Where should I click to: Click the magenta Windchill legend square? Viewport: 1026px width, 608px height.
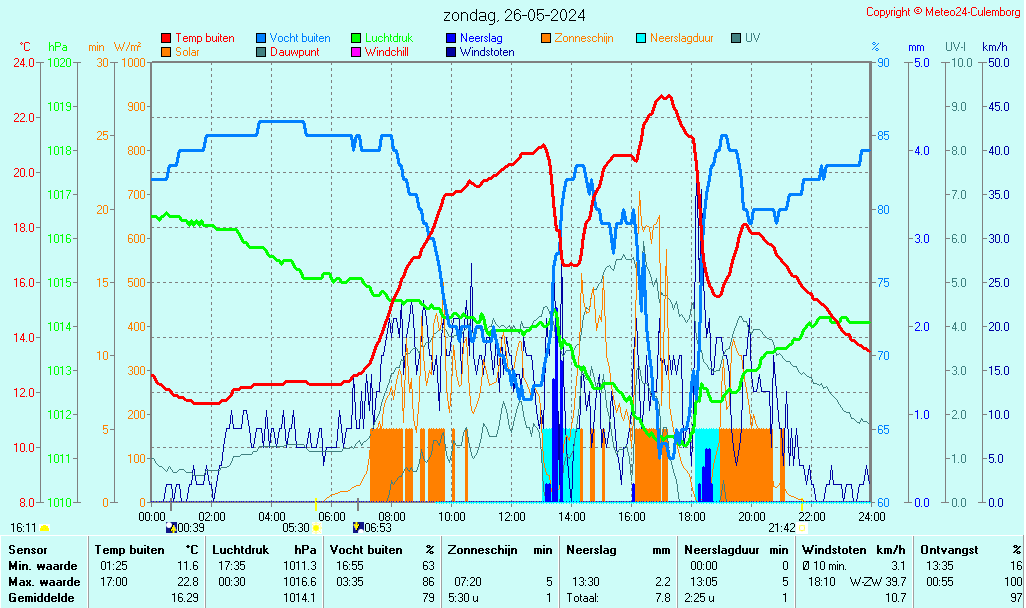click(356, 51)
